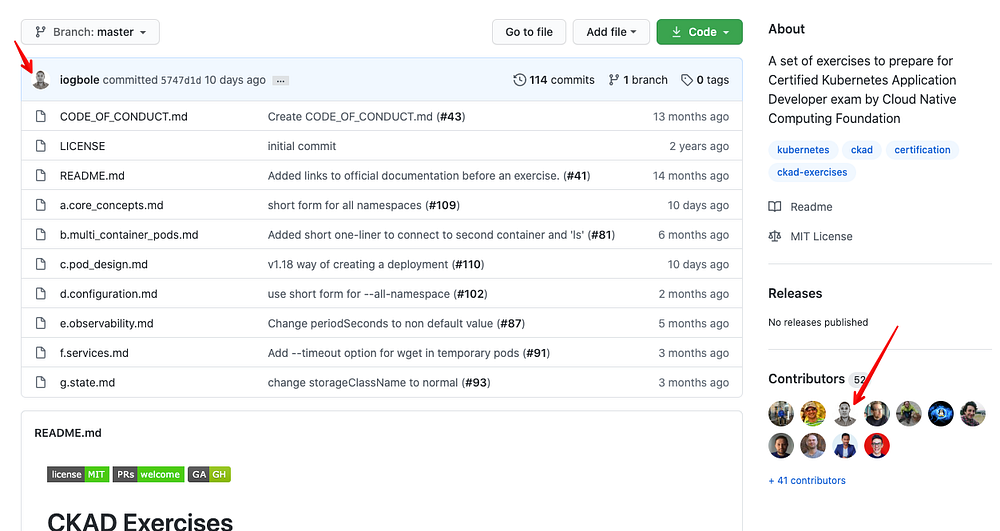Select the kubernetes topic tag

[803, 150]
